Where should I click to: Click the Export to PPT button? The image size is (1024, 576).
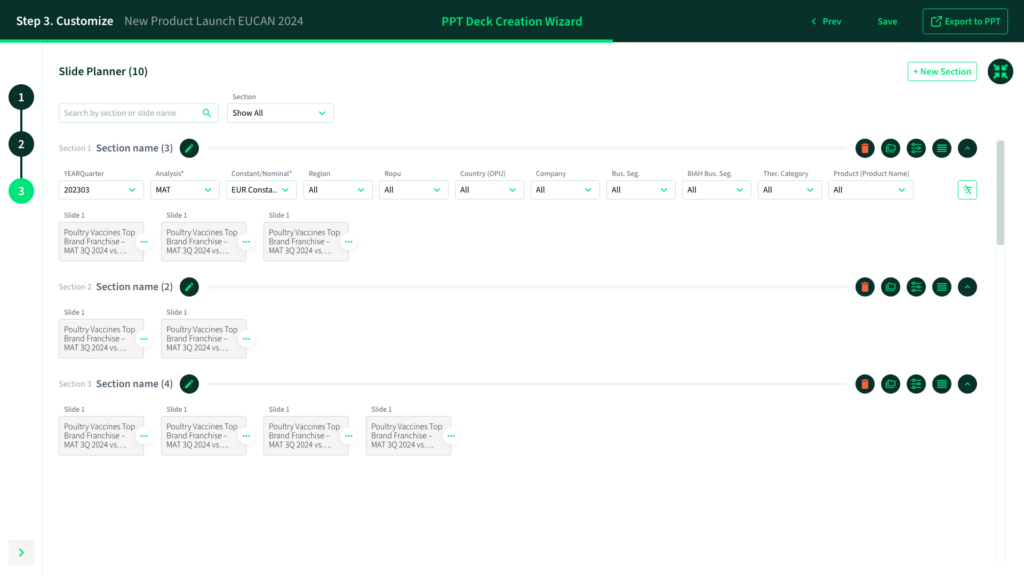click(x=965, y=21)
